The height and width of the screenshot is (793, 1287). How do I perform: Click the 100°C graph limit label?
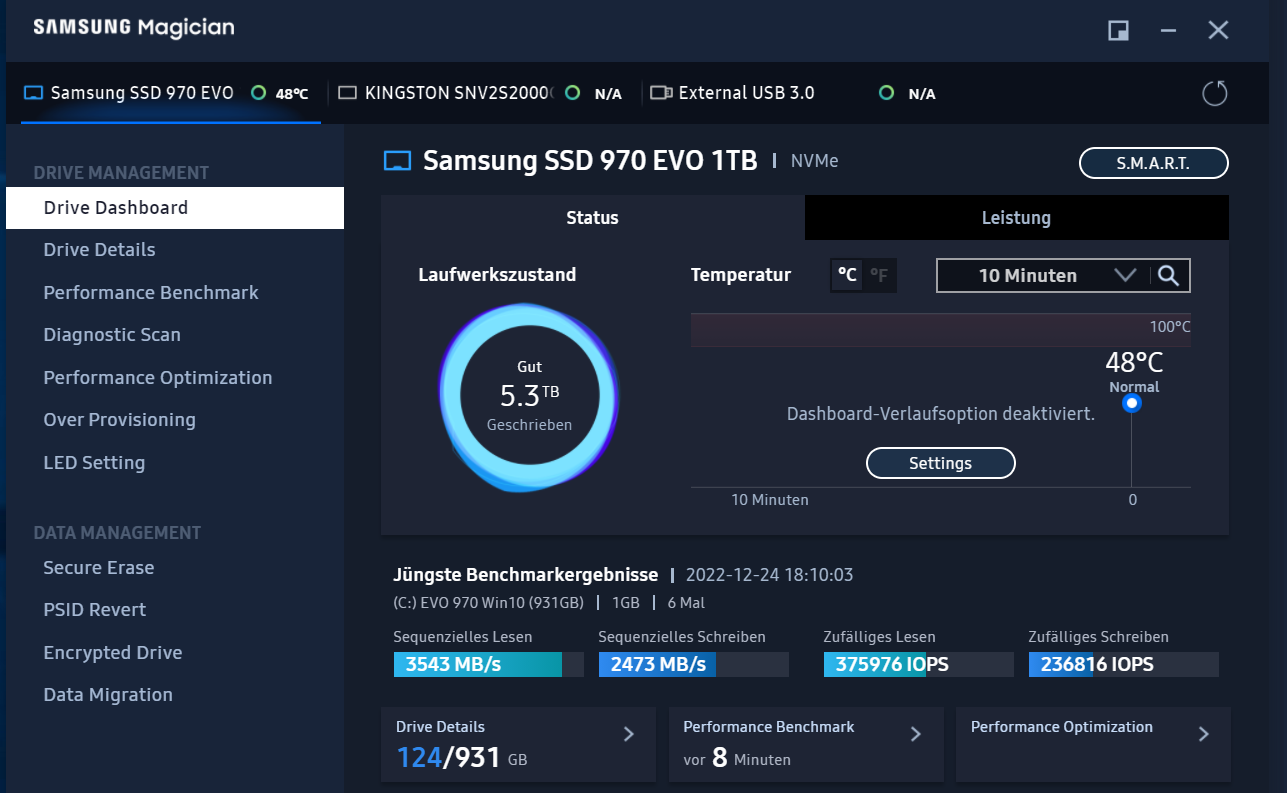pos(1170,327)
